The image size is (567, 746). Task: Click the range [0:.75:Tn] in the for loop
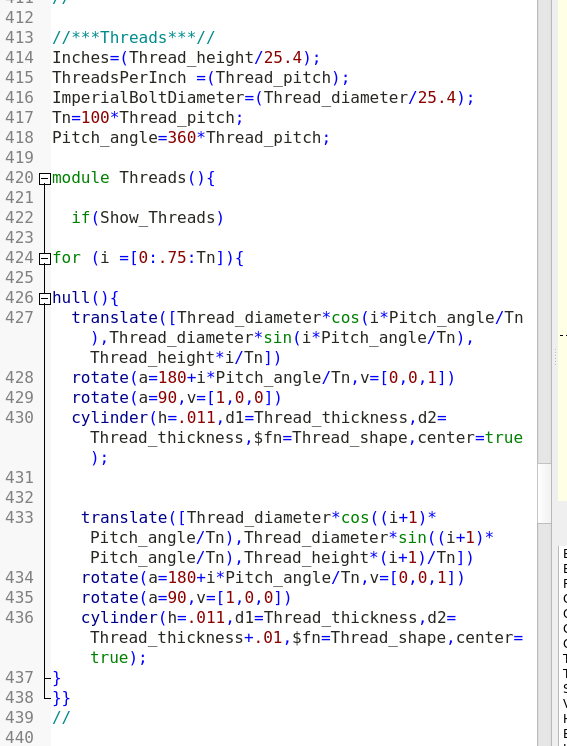click(x=177, y=257)
